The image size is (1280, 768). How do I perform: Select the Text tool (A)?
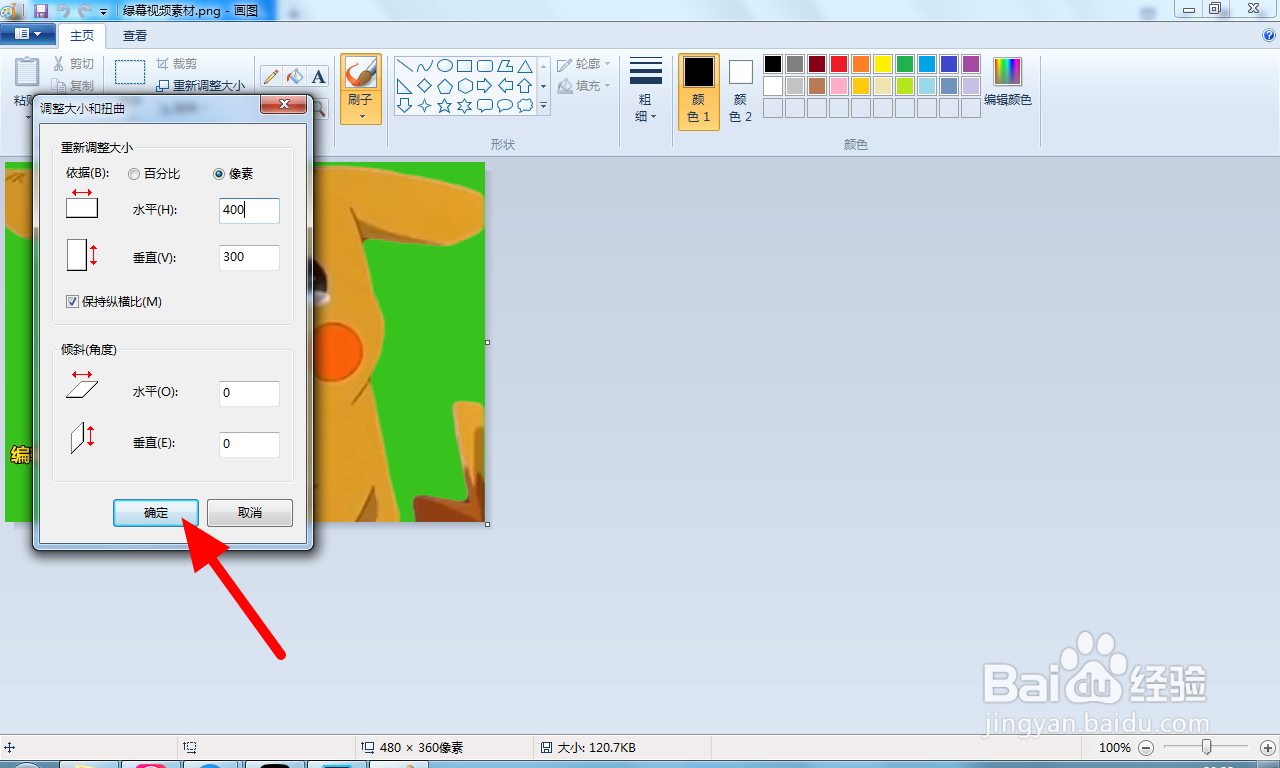318,77
